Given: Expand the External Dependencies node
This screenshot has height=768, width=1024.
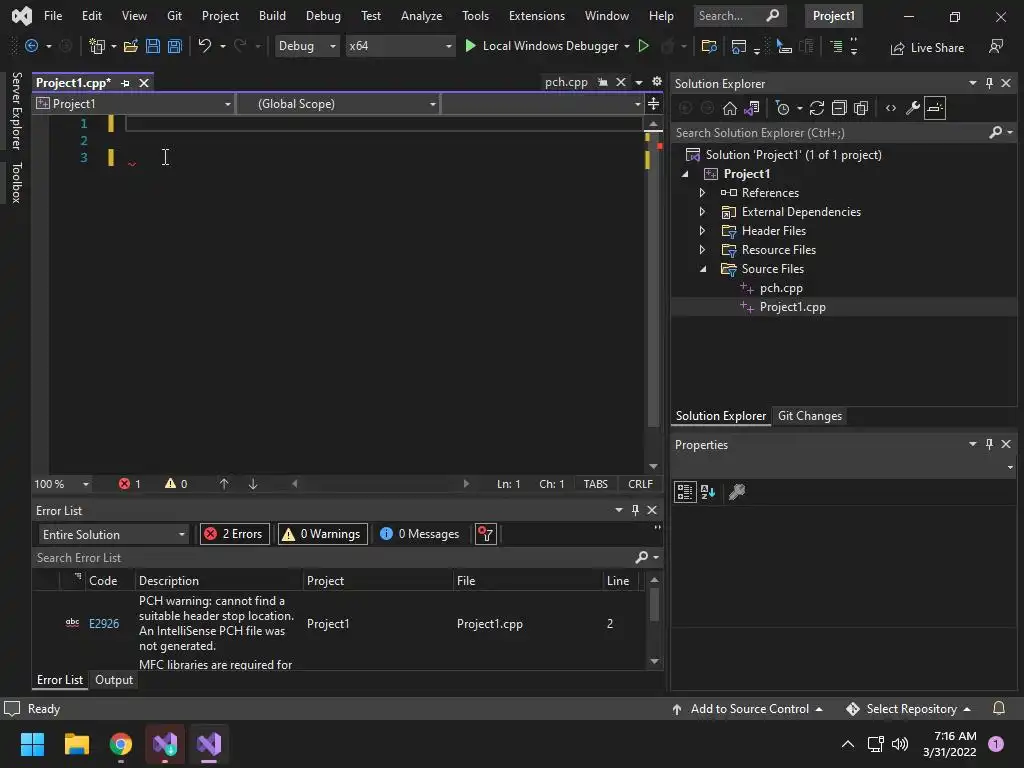Looking at the screenshot, I should pyautogui.click(x=702, y=212).
